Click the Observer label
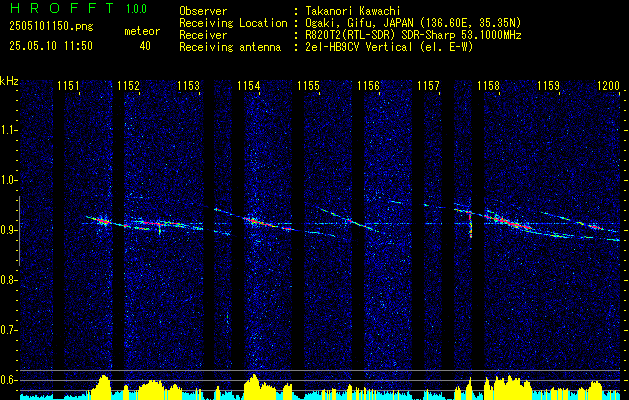The height and width of the screenshot is (400, 629). (203, 11)
